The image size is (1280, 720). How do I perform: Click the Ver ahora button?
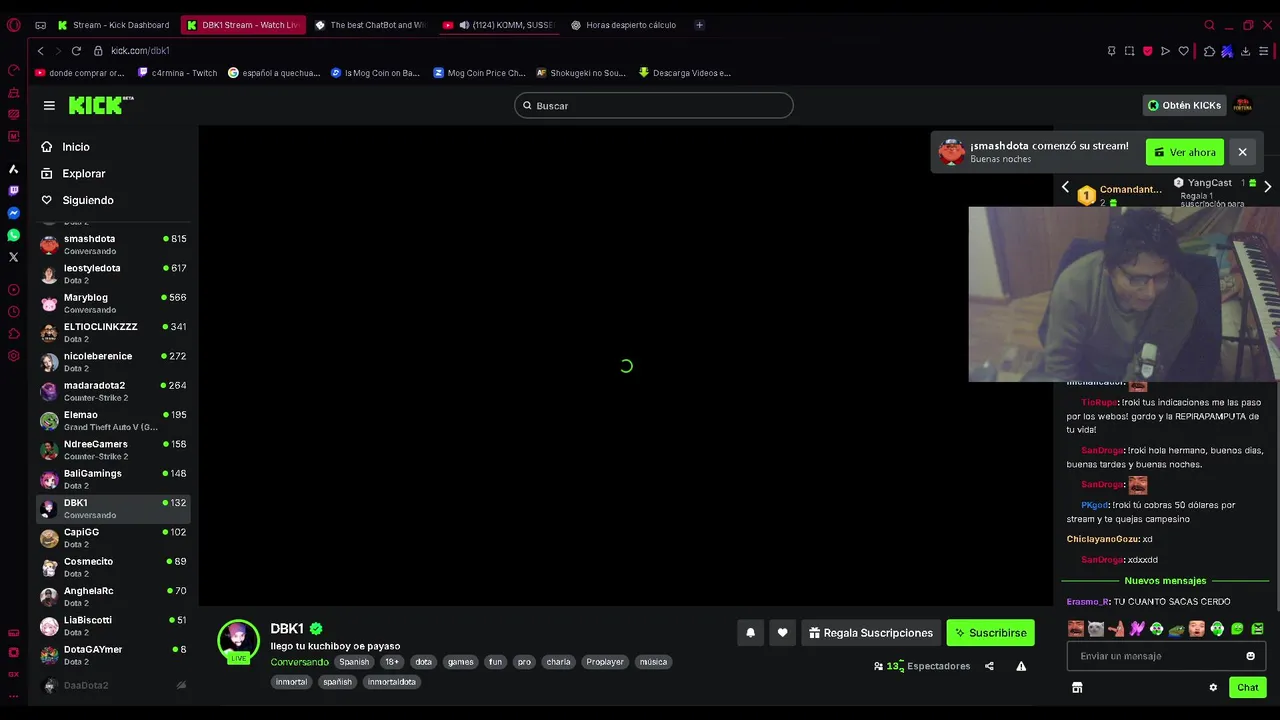coord(1185,152)
